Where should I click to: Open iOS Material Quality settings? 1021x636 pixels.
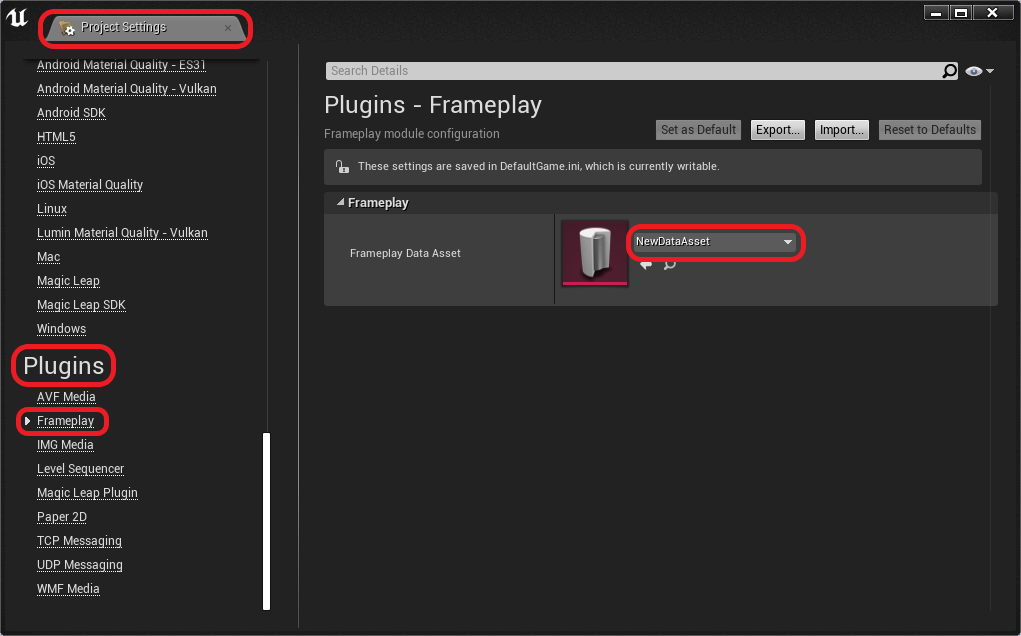coord(90,185)
